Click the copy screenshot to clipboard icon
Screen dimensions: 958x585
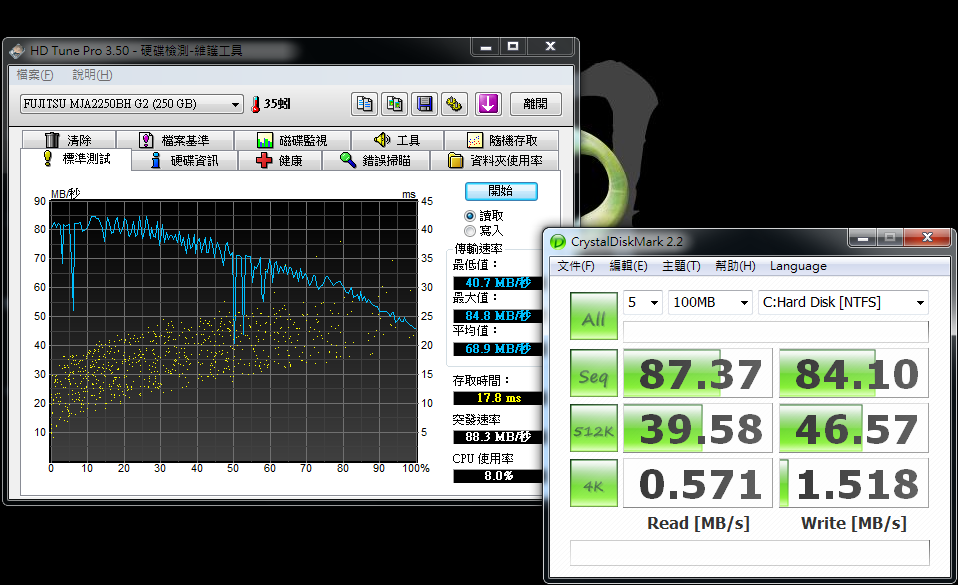tap(395, 104)
